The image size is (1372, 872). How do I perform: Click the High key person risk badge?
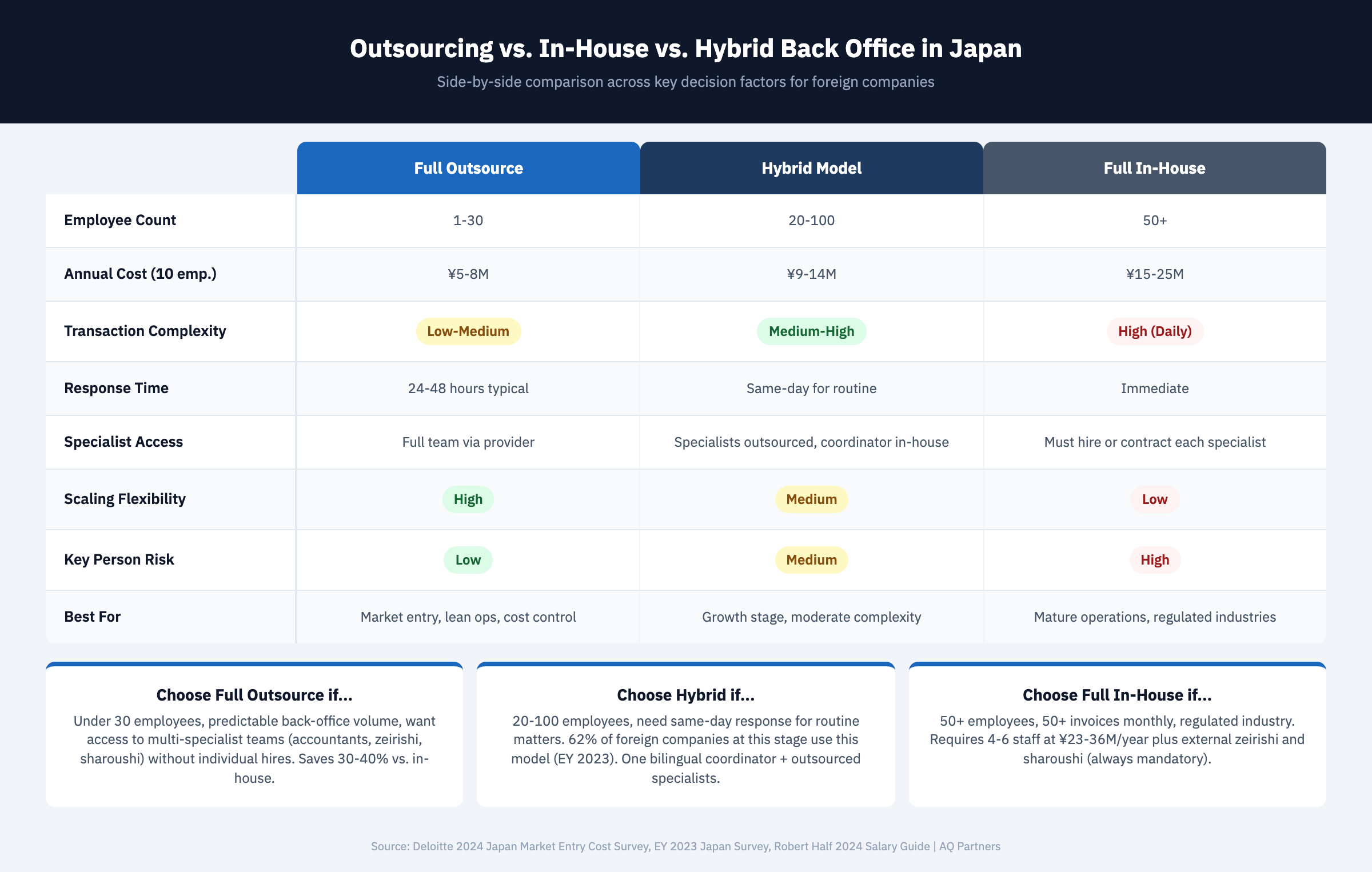1154,559
